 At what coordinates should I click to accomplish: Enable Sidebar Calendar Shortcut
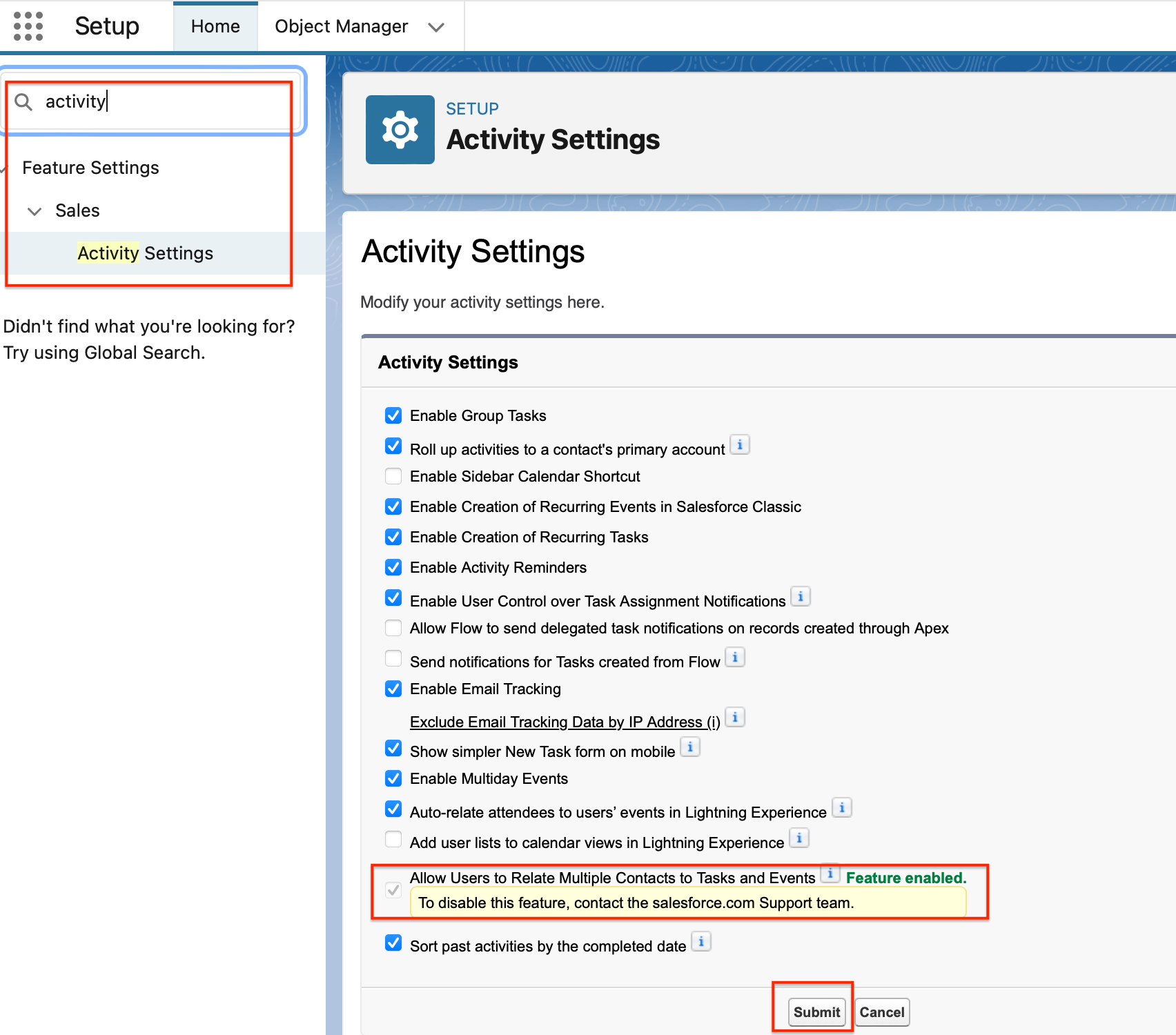pos(393,475)
